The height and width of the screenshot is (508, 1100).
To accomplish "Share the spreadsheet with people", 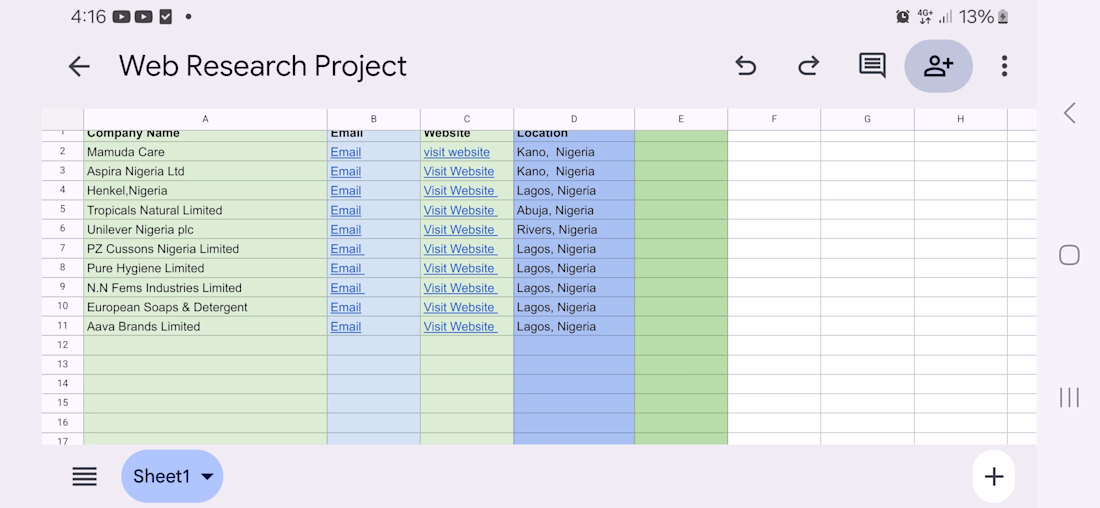I will (938, 66).
